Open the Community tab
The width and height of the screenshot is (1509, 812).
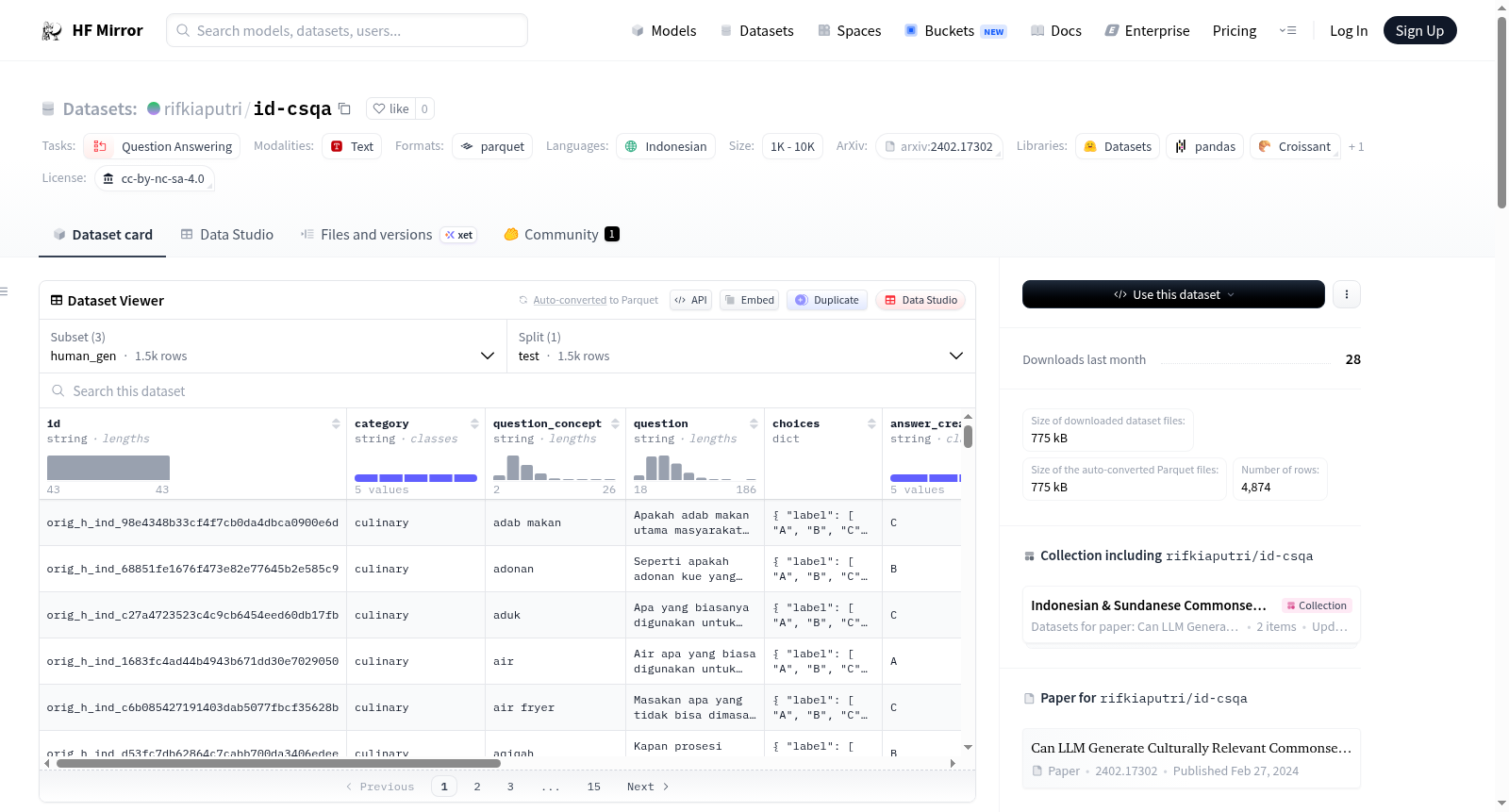pyautogui.click(x=561, y=235)
